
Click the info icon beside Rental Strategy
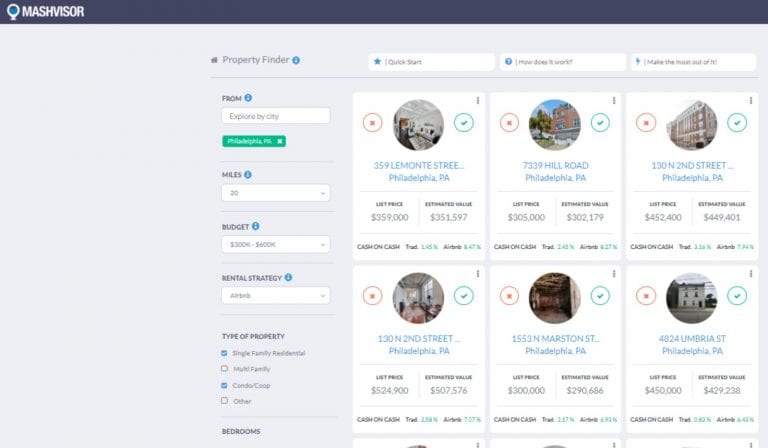point(288,278)
